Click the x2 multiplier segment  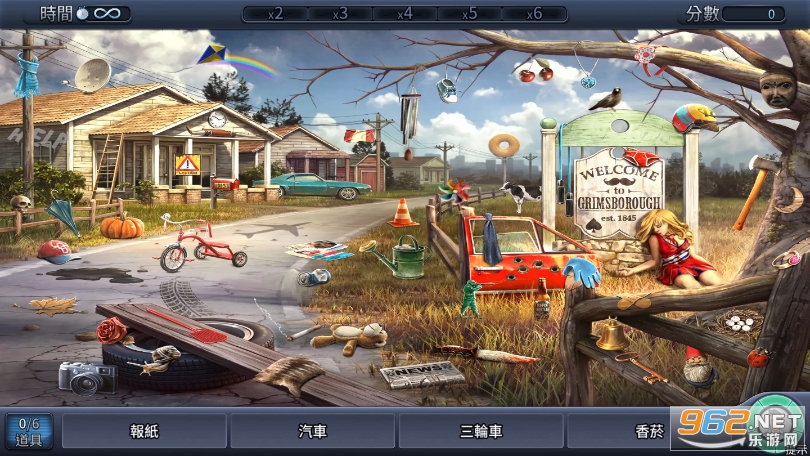(x=273, y=14)
